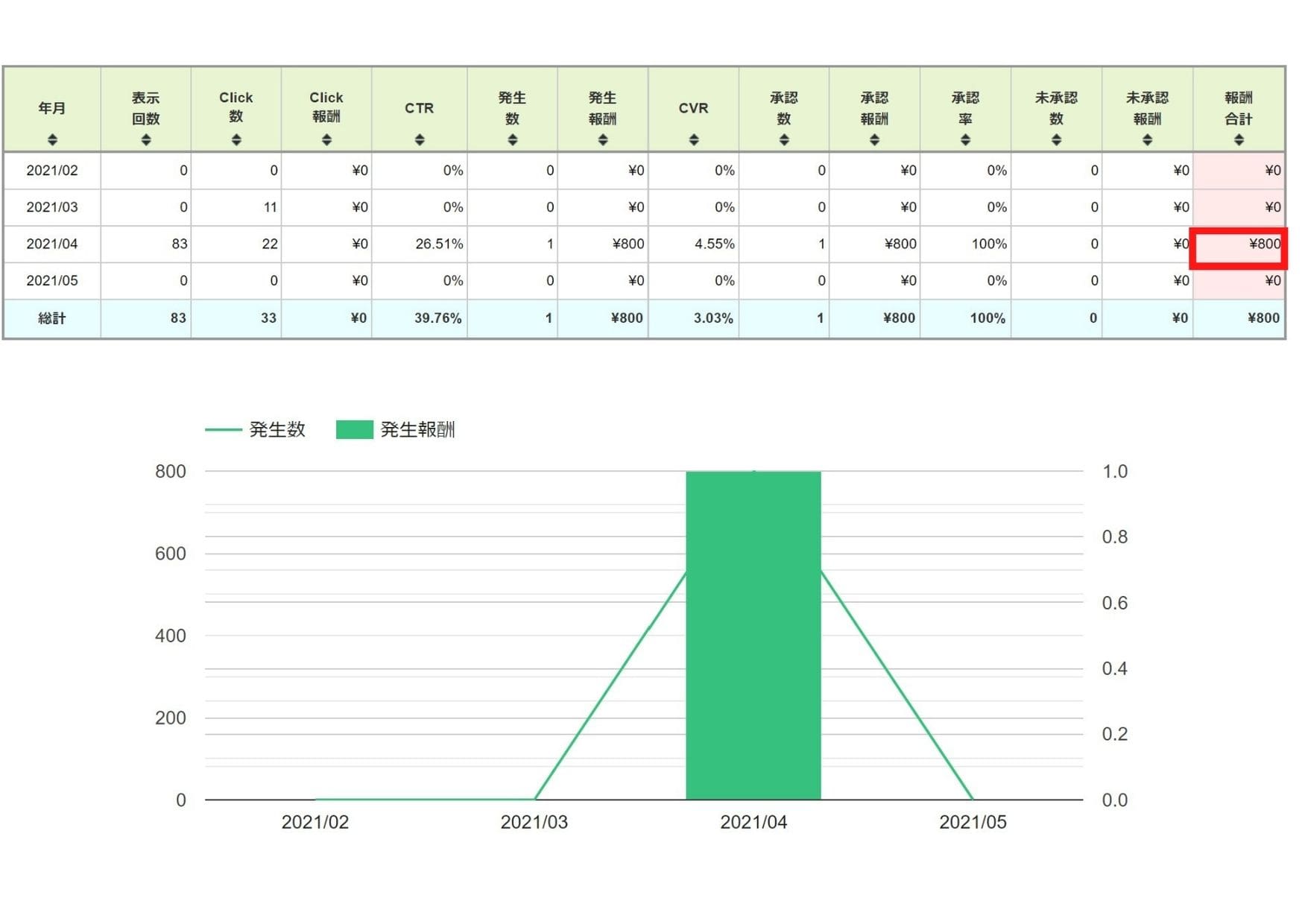Image resolution: width=1302 pixels, height=924 pixels.
Task: Click the 3.03% total CVR cell
Action: 694,318
